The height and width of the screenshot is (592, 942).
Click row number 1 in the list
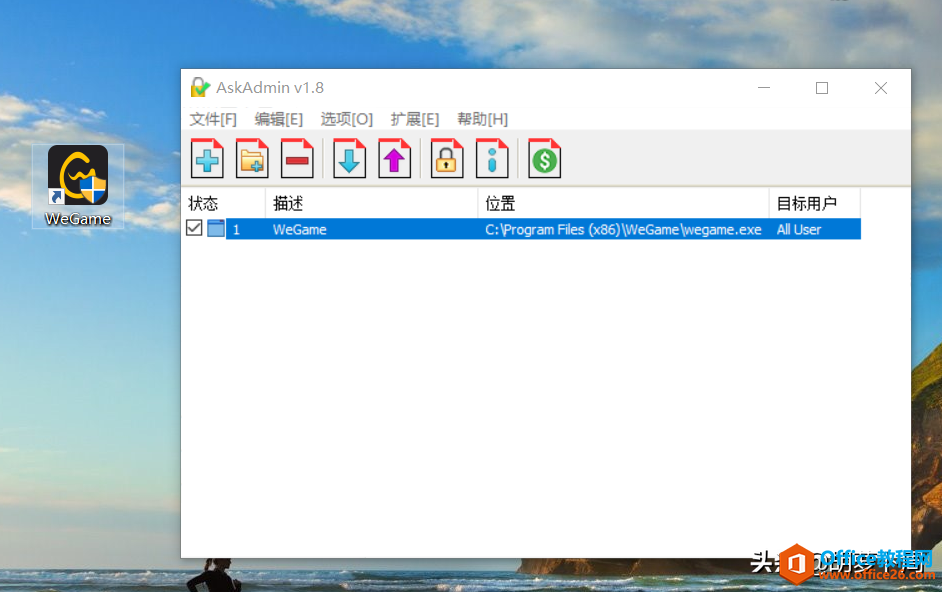point(236,230)
